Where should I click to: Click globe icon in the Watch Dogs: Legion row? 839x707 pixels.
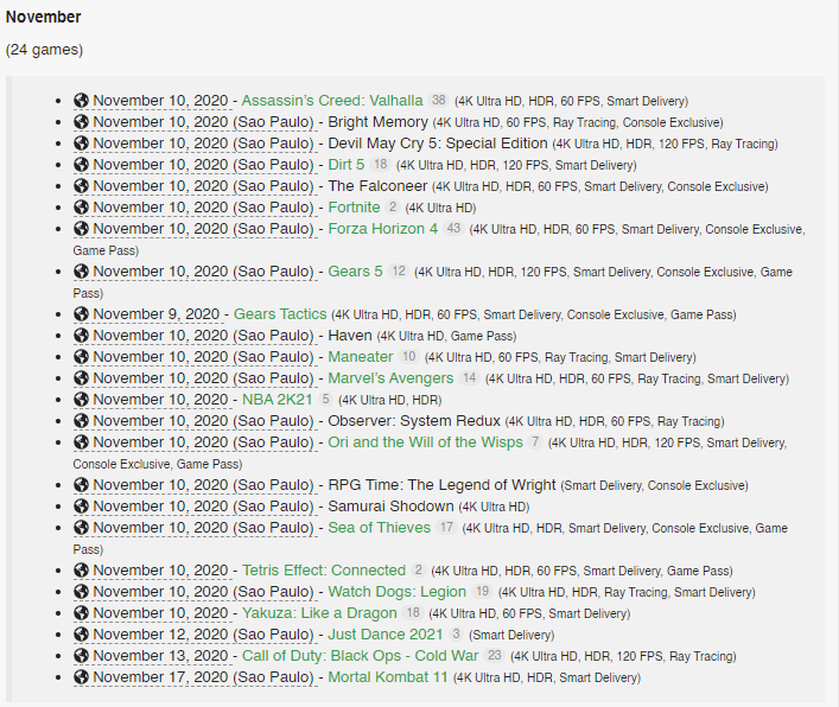[x=81, y=592]
